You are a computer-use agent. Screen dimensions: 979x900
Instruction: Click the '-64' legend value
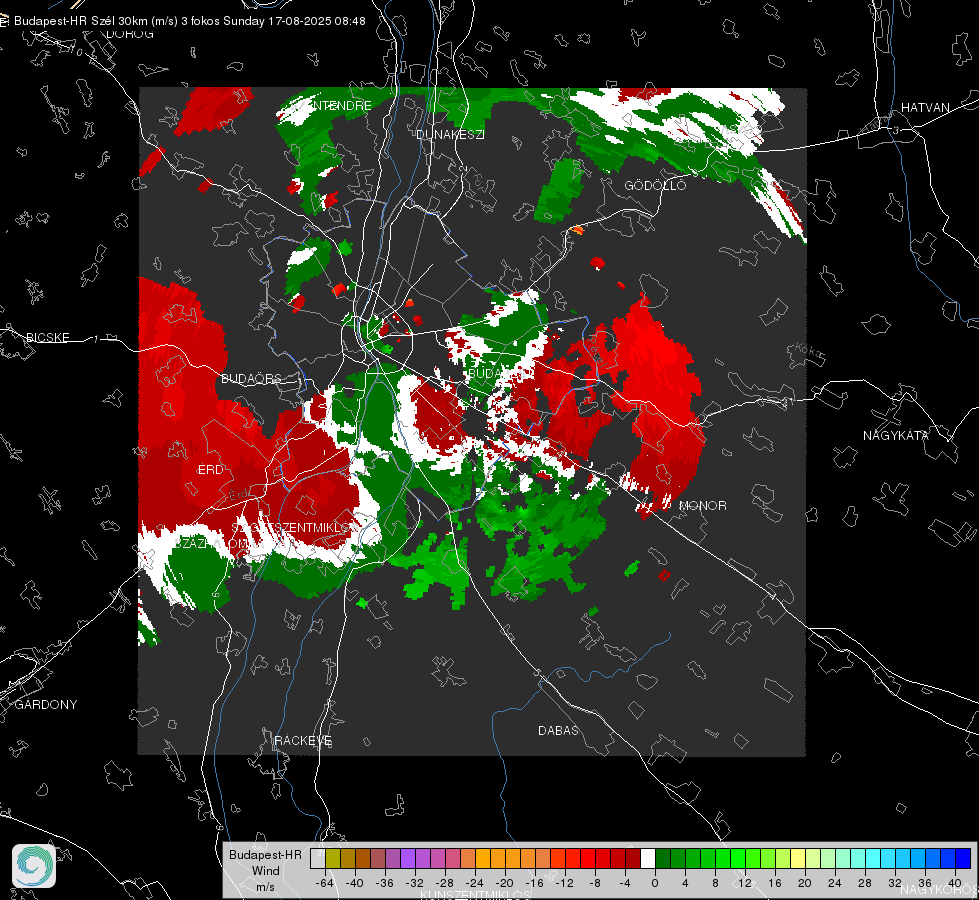(325, 883)
